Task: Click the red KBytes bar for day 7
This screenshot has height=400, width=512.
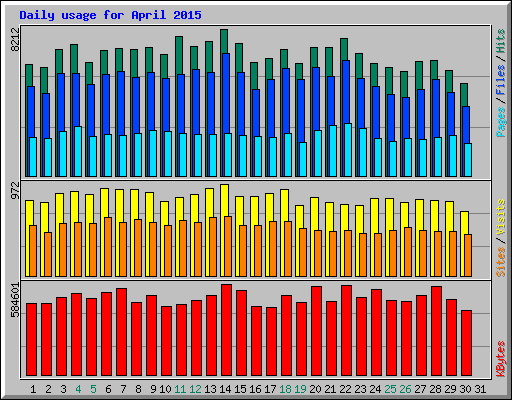Action: click(121, 332)
